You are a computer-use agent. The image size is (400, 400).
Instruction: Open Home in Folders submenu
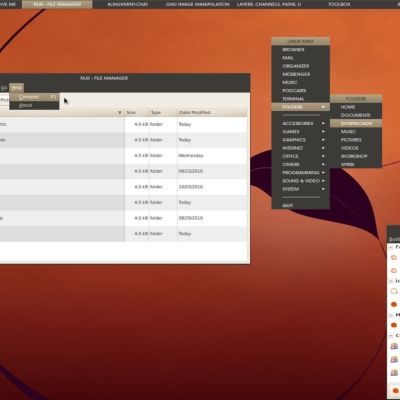(x=356, y=107)
